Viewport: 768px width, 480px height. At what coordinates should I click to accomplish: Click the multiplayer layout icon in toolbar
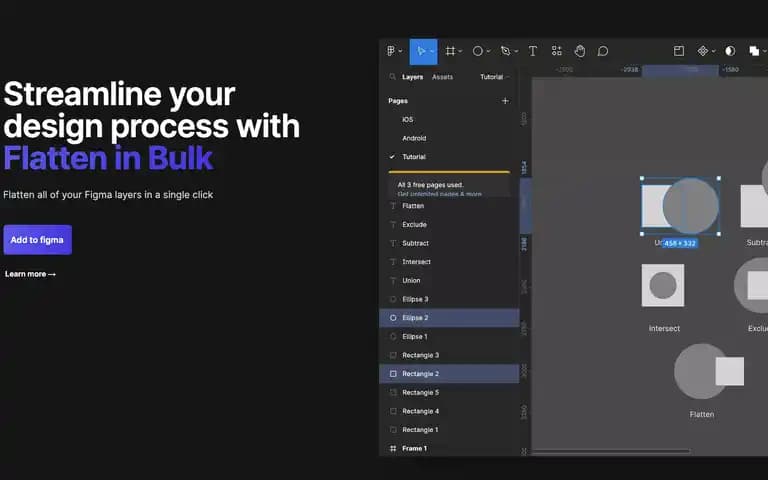click(679, 51)
